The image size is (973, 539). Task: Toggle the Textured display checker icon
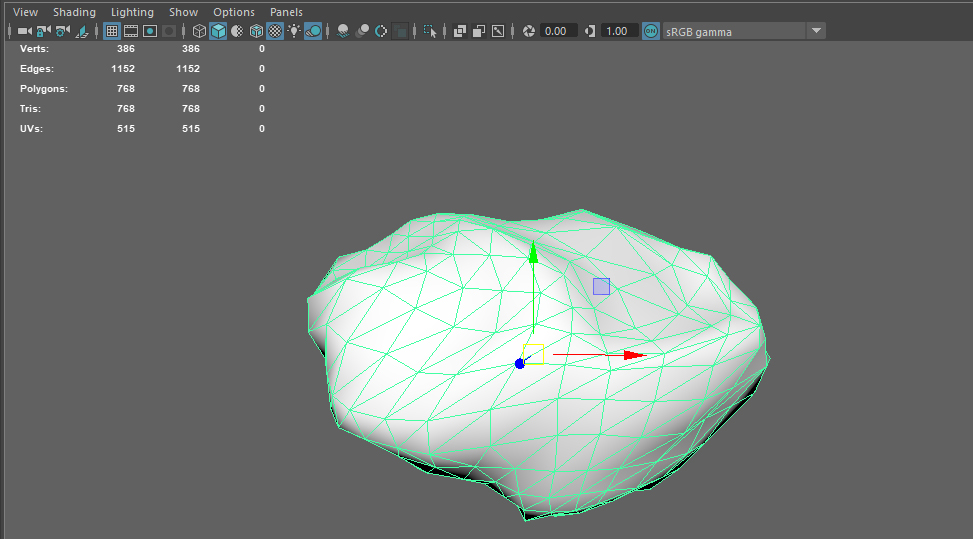[274, 31]
